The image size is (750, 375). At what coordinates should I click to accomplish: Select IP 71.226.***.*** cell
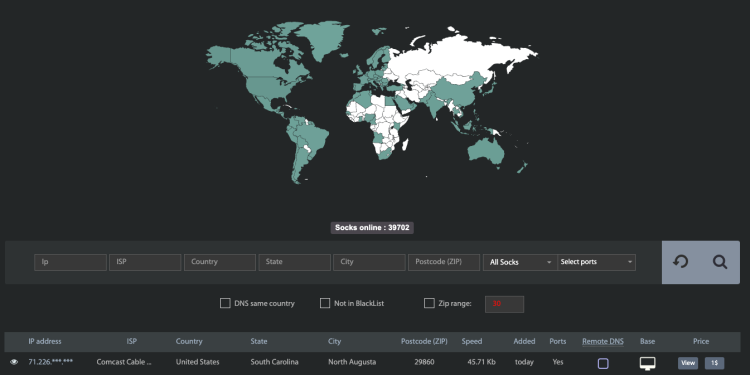pos(51,362)
